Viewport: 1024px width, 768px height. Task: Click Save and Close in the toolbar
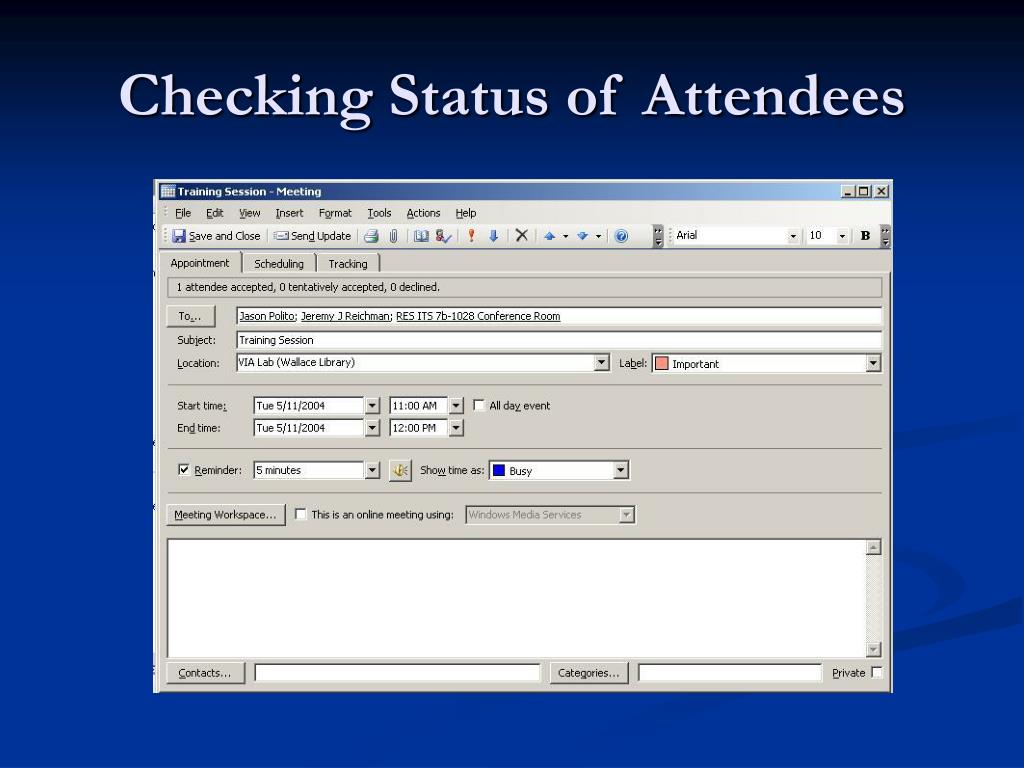216,236
